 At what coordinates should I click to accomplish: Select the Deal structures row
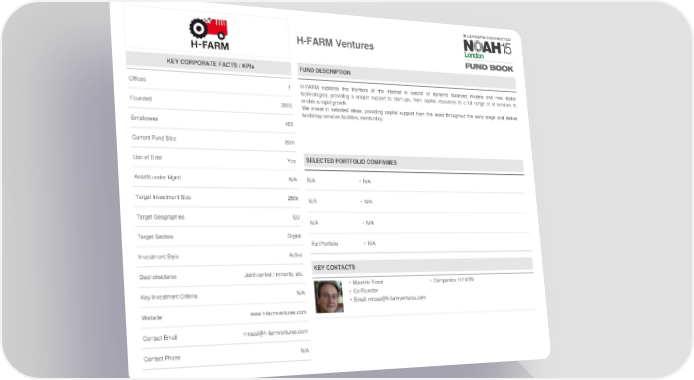221,276
